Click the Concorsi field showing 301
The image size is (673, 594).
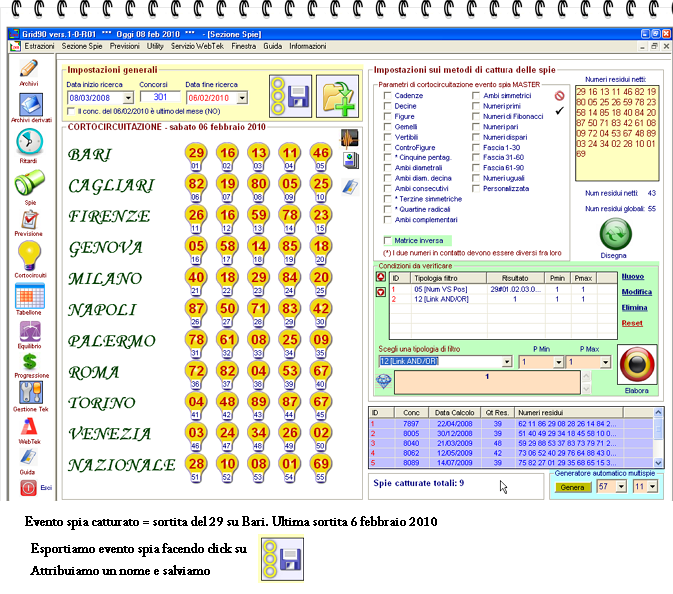[160, 97]
